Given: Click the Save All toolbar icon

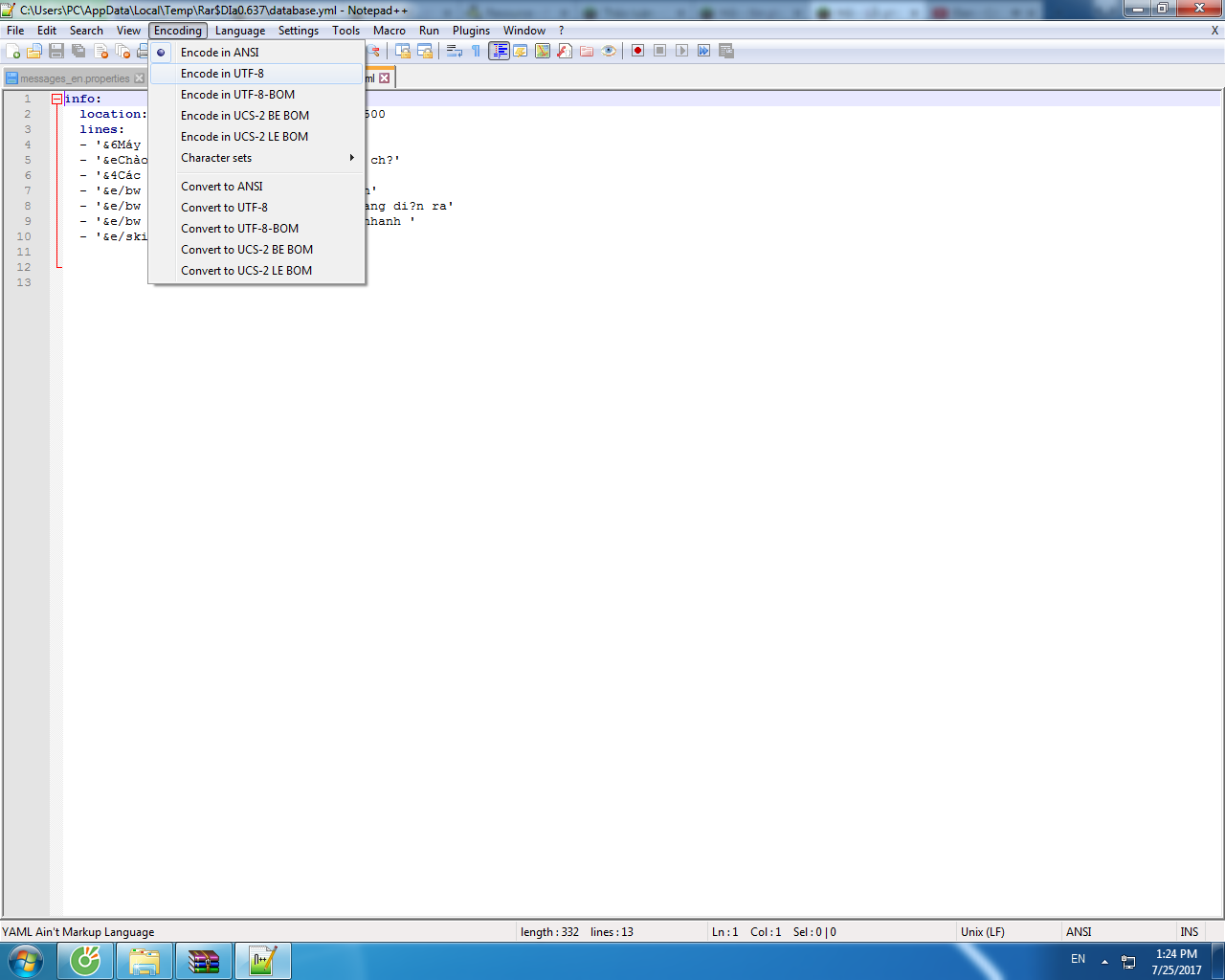Looking at the screenshot, I should pyautogui.click(x=78, y=51).
